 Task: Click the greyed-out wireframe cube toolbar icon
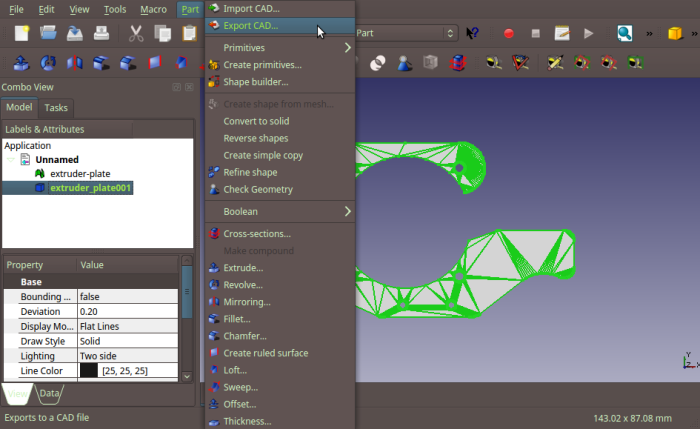430,62
